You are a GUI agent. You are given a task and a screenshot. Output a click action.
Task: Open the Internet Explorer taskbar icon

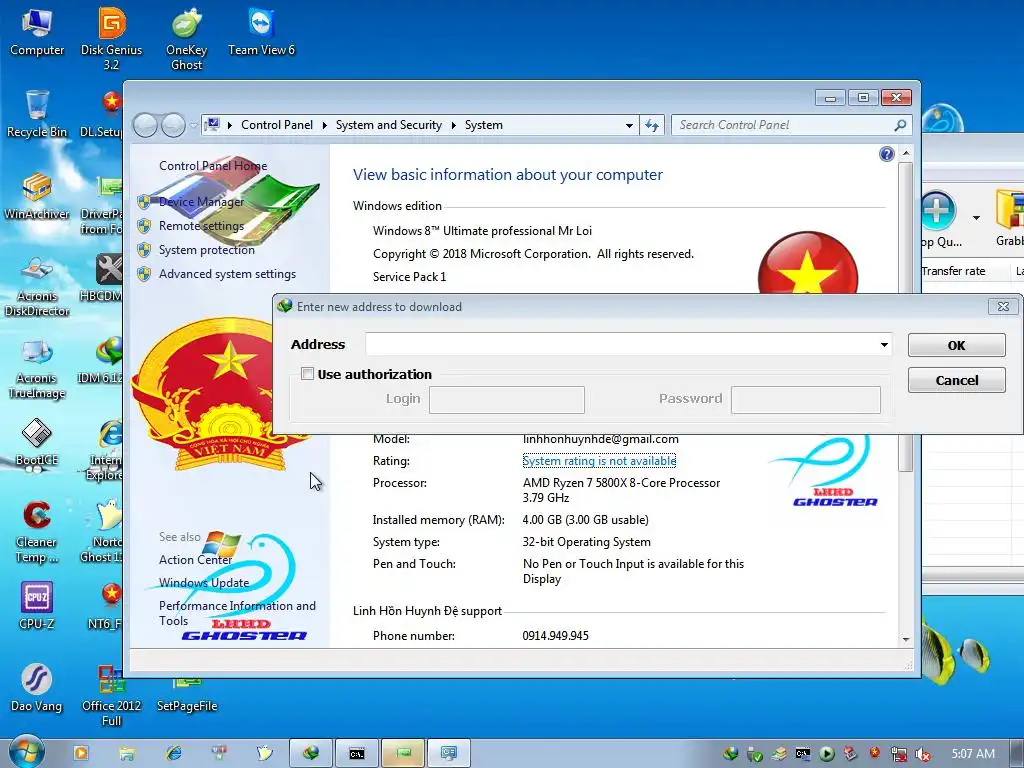coord(174,753)
